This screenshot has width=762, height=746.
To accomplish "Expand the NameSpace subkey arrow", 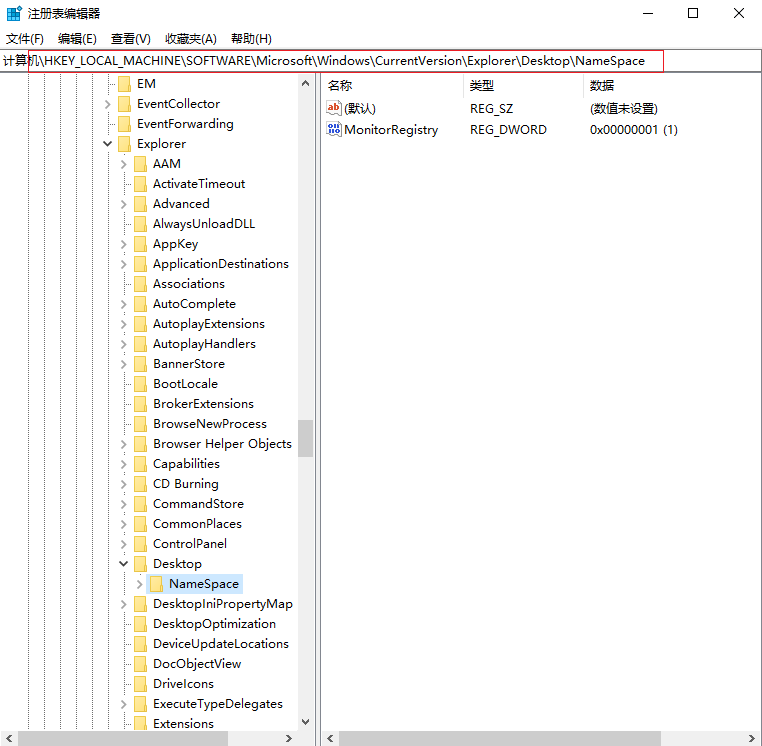I will click(x=139, y=584).
